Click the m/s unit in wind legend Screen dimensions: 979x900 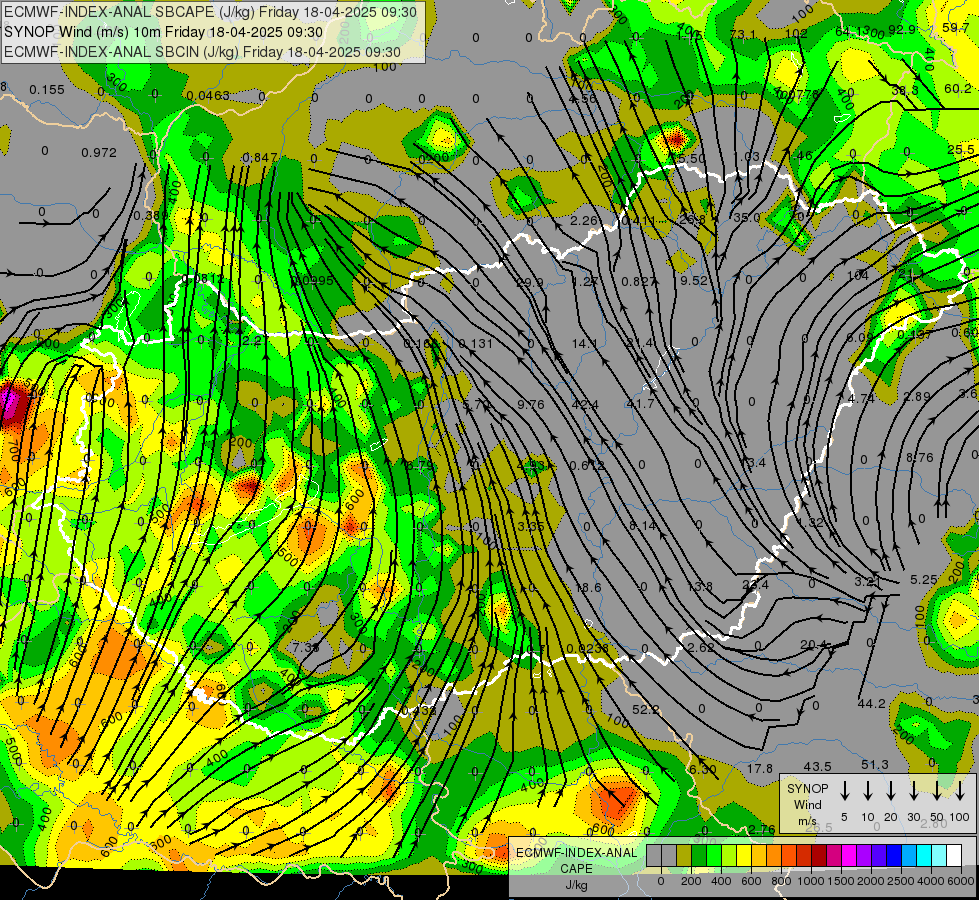tap(807, 821)
